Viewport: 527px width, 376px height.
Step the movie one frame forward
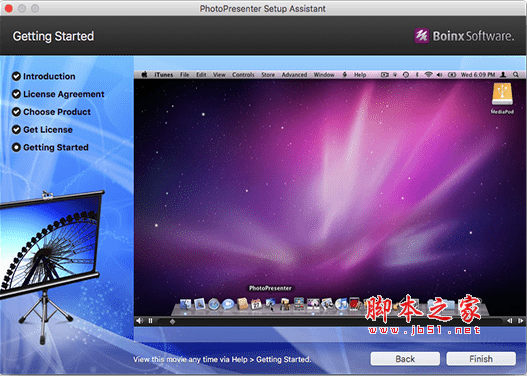click(520, 321)
